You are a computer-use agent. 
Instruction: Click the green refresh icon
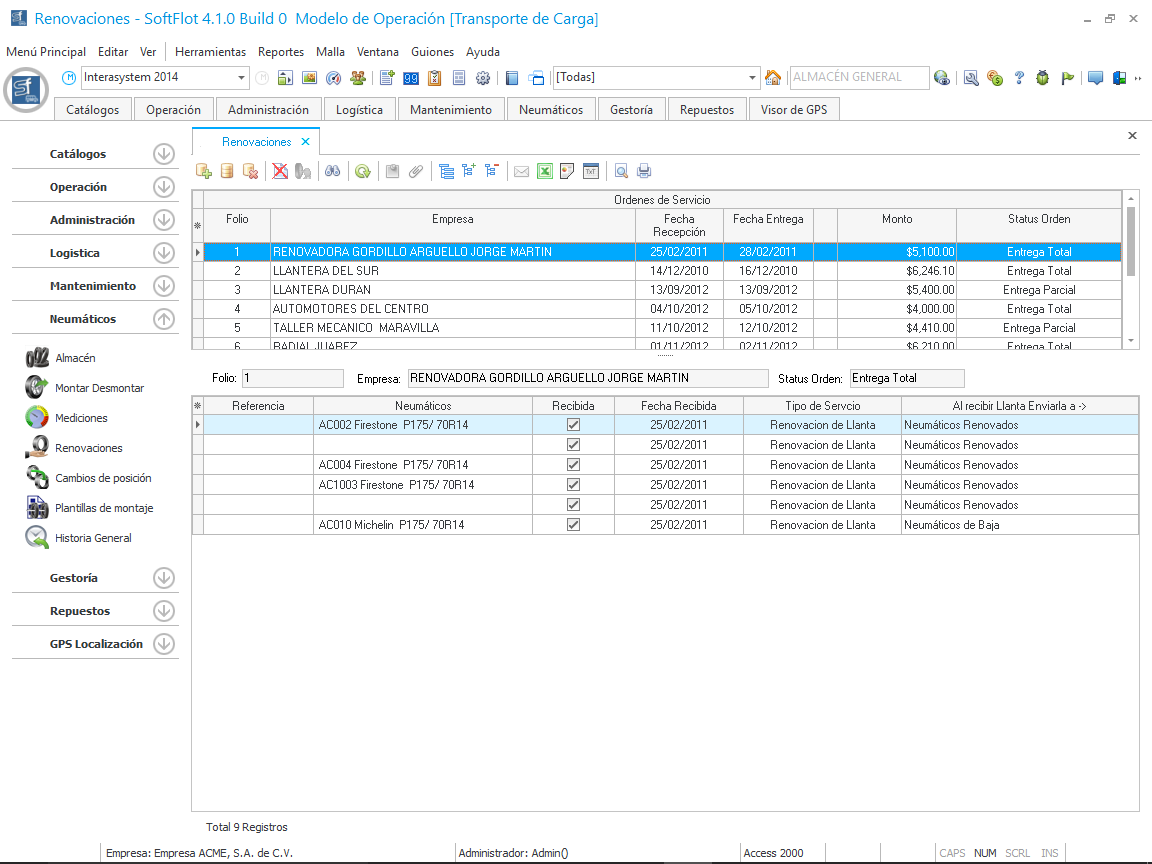363,171
